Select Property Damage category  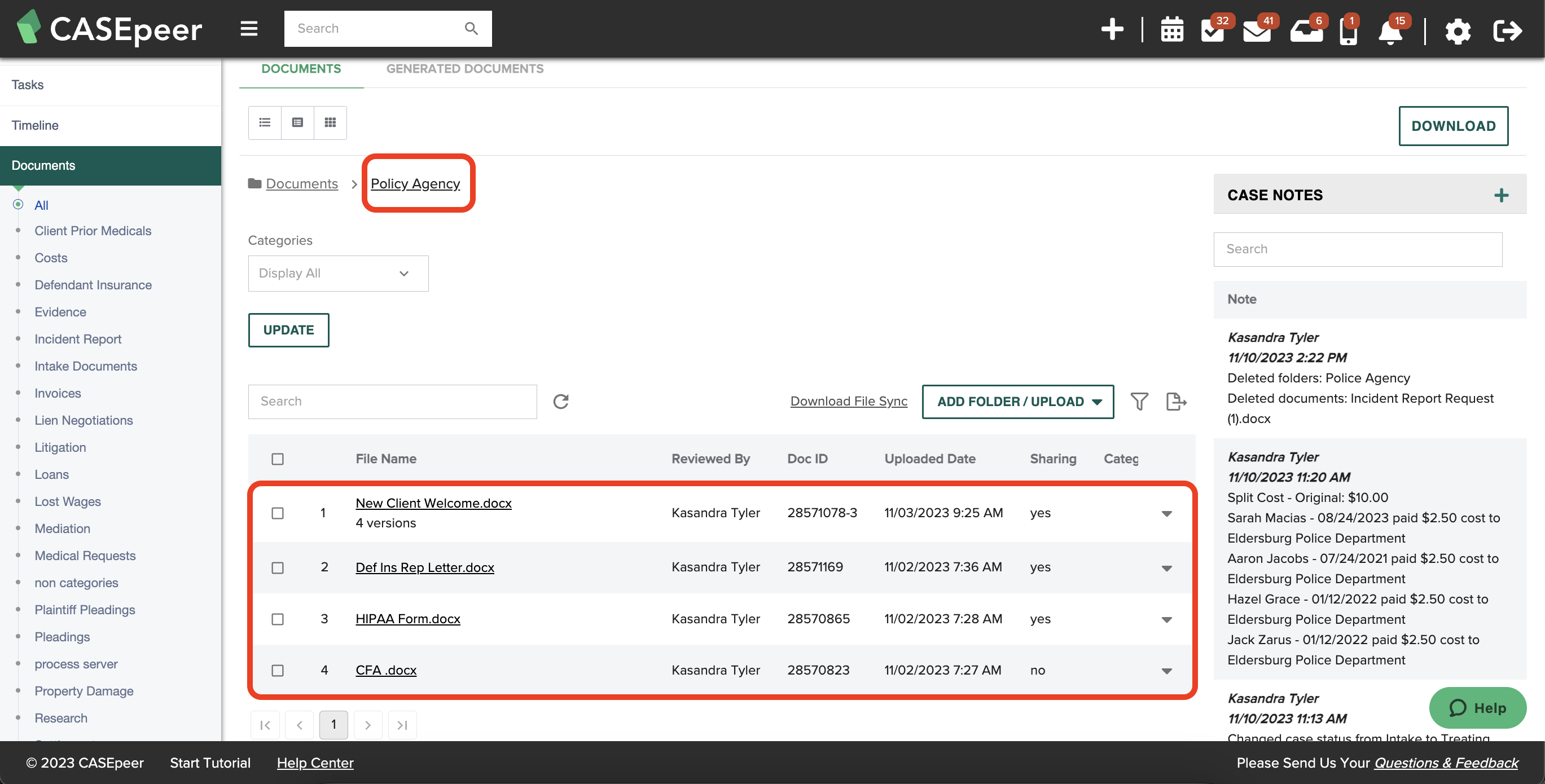point(84,690)
